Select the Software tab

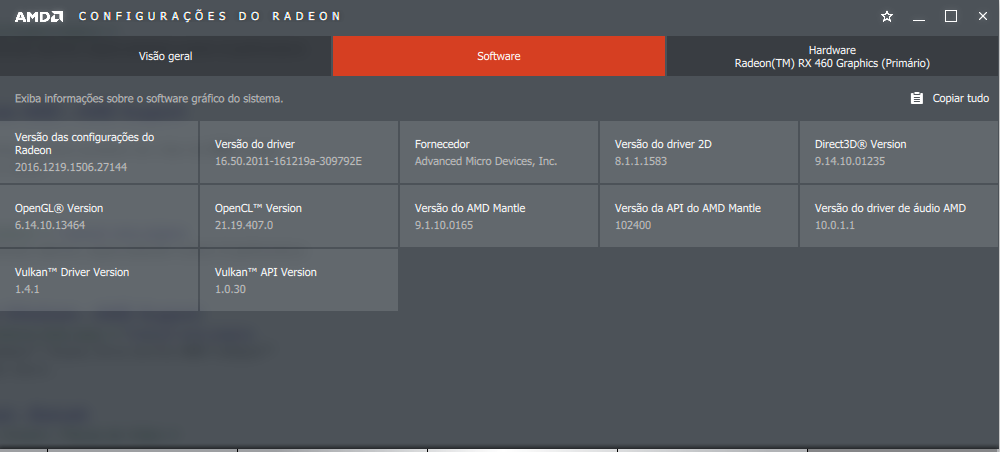click(x=499, y=56)
